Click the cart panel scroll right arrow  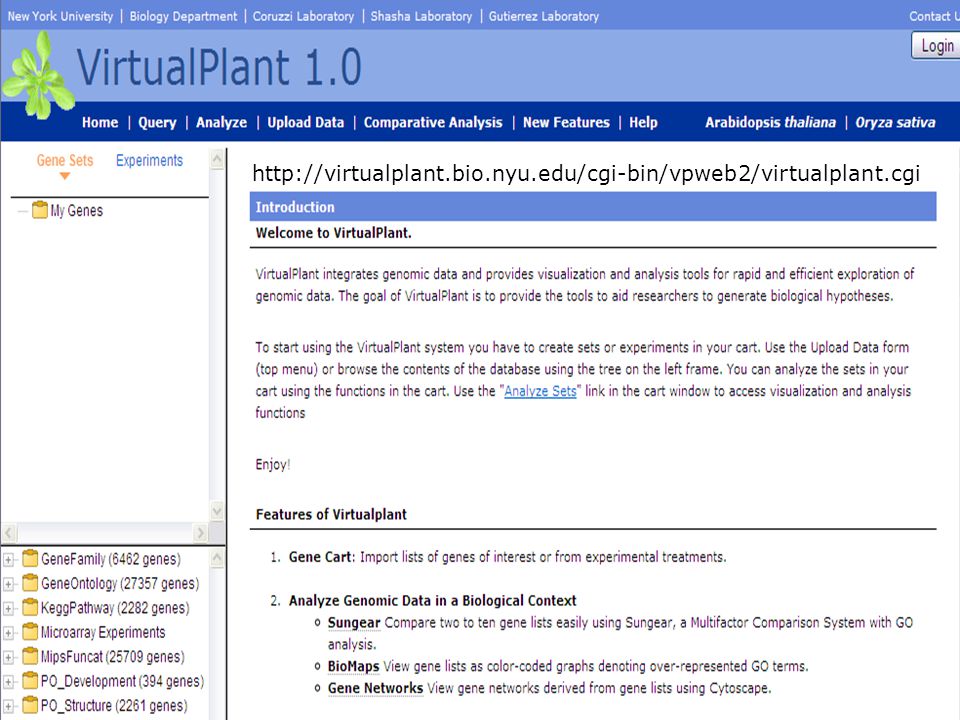200,533
